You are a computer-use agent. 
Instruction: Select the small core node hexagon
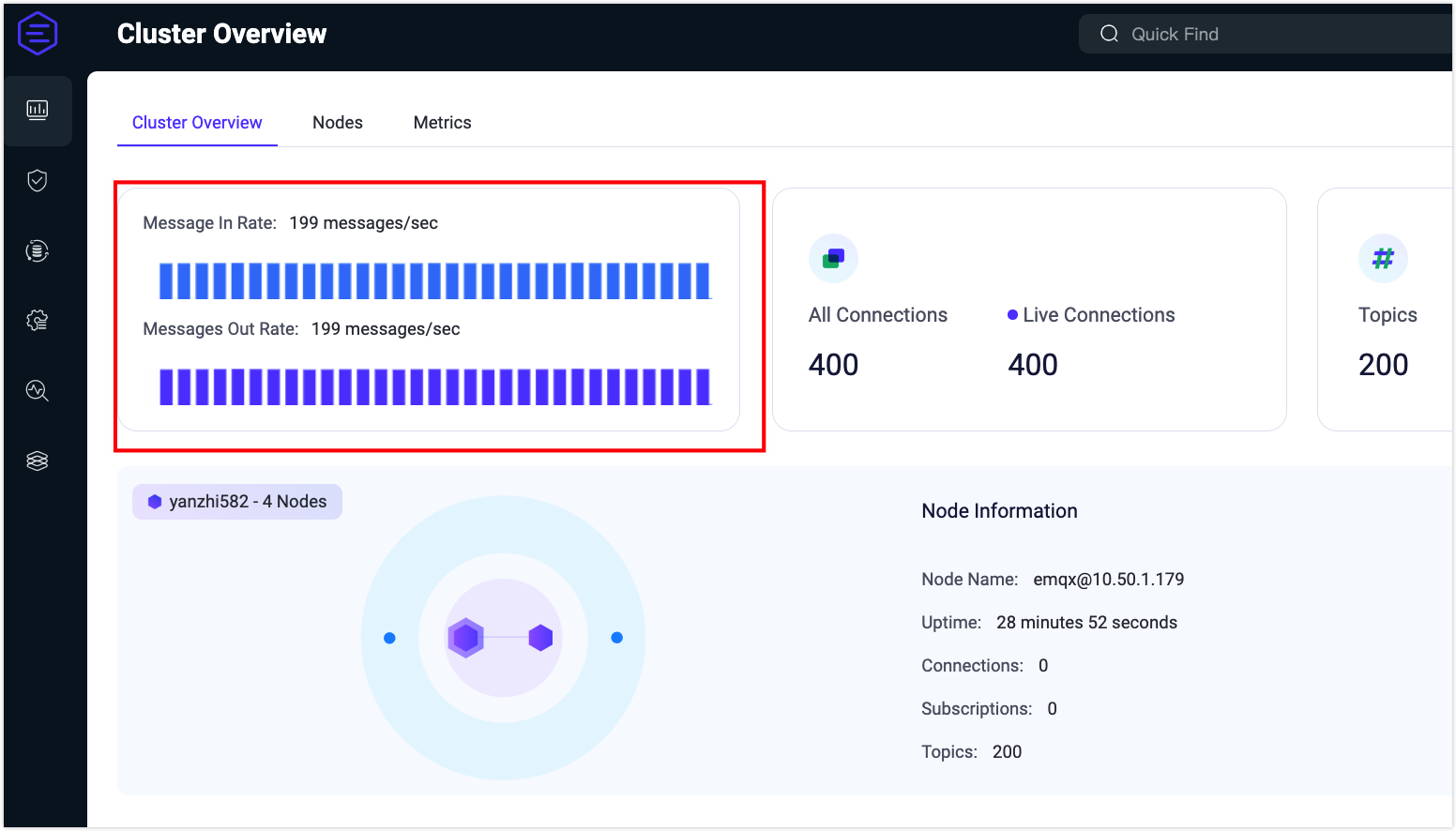[540, 638]
